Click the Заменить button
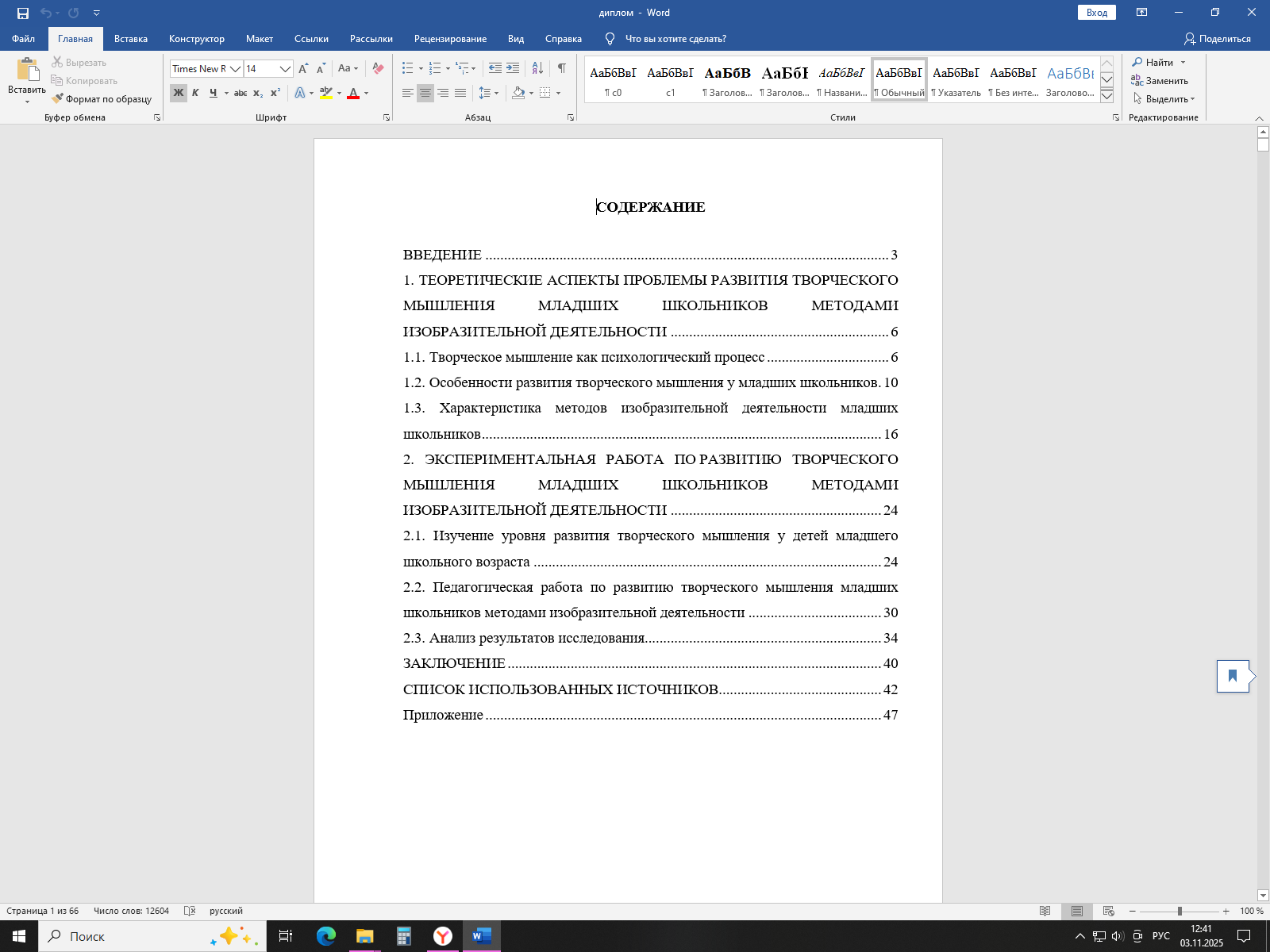 [1160, 81]
